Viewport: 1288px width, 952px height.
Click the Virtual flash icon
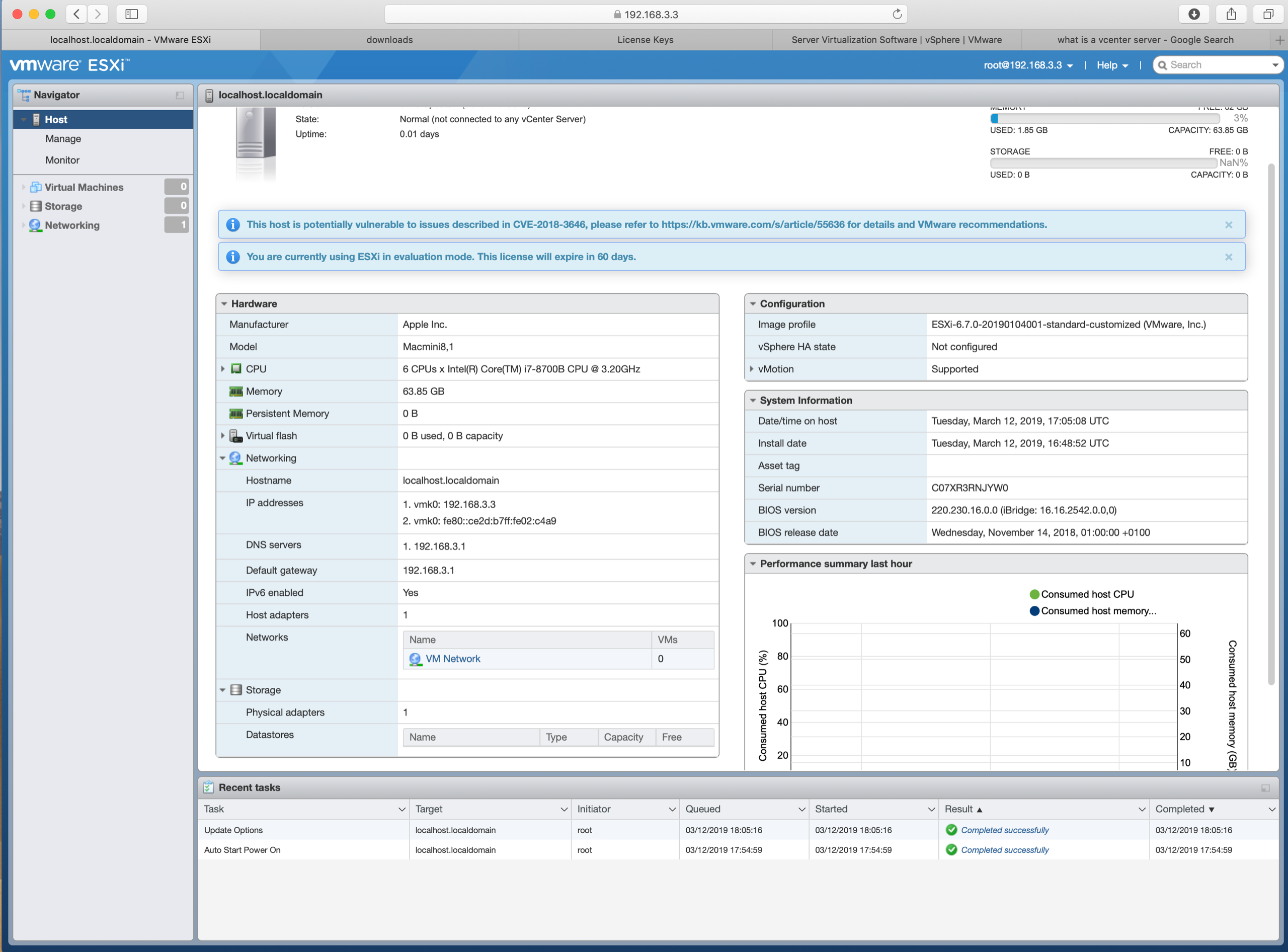click(x=236, y=436)
